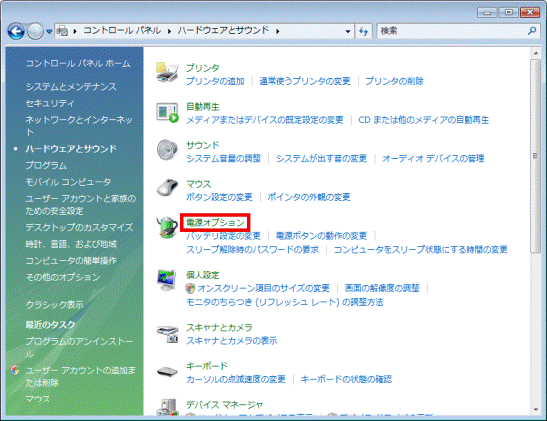Click システム音量の調整 link
547x421 pixels.
(224, 159)
